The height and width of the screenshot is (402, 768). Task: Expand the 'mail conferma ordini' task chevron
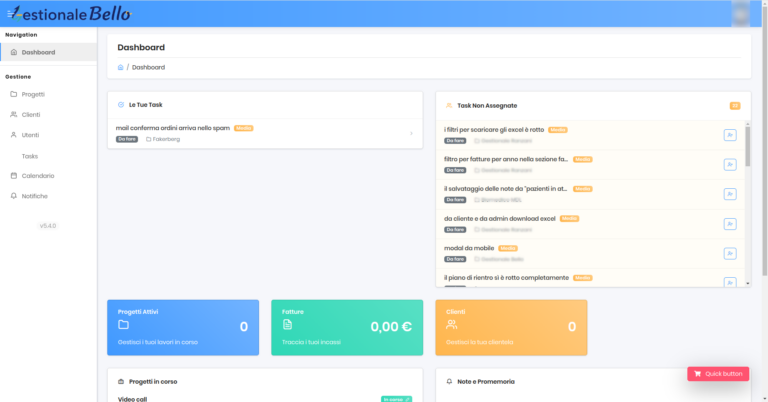point(411,133)
